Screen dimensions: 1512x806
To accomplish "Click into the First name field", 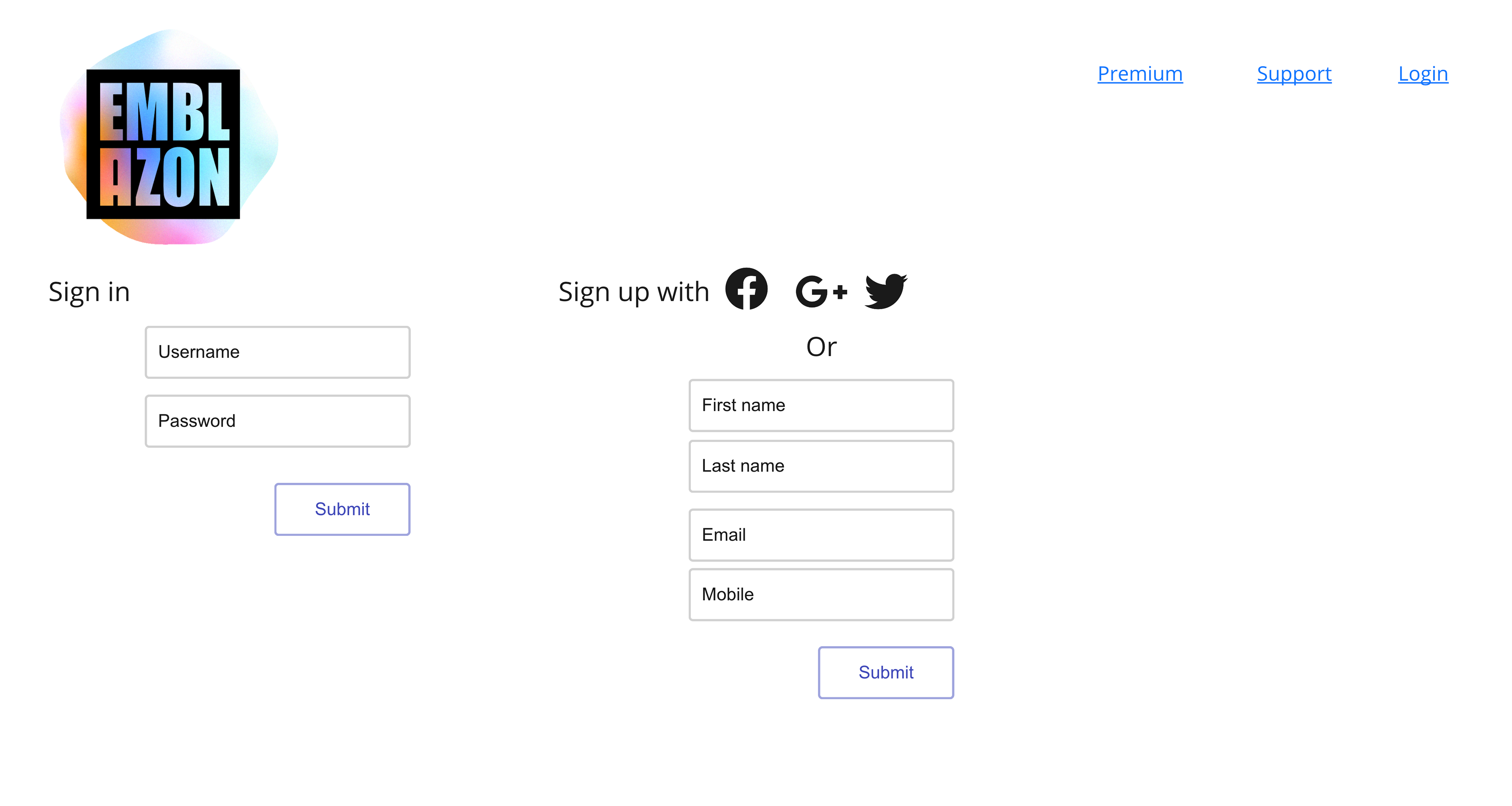I will 821,405.
